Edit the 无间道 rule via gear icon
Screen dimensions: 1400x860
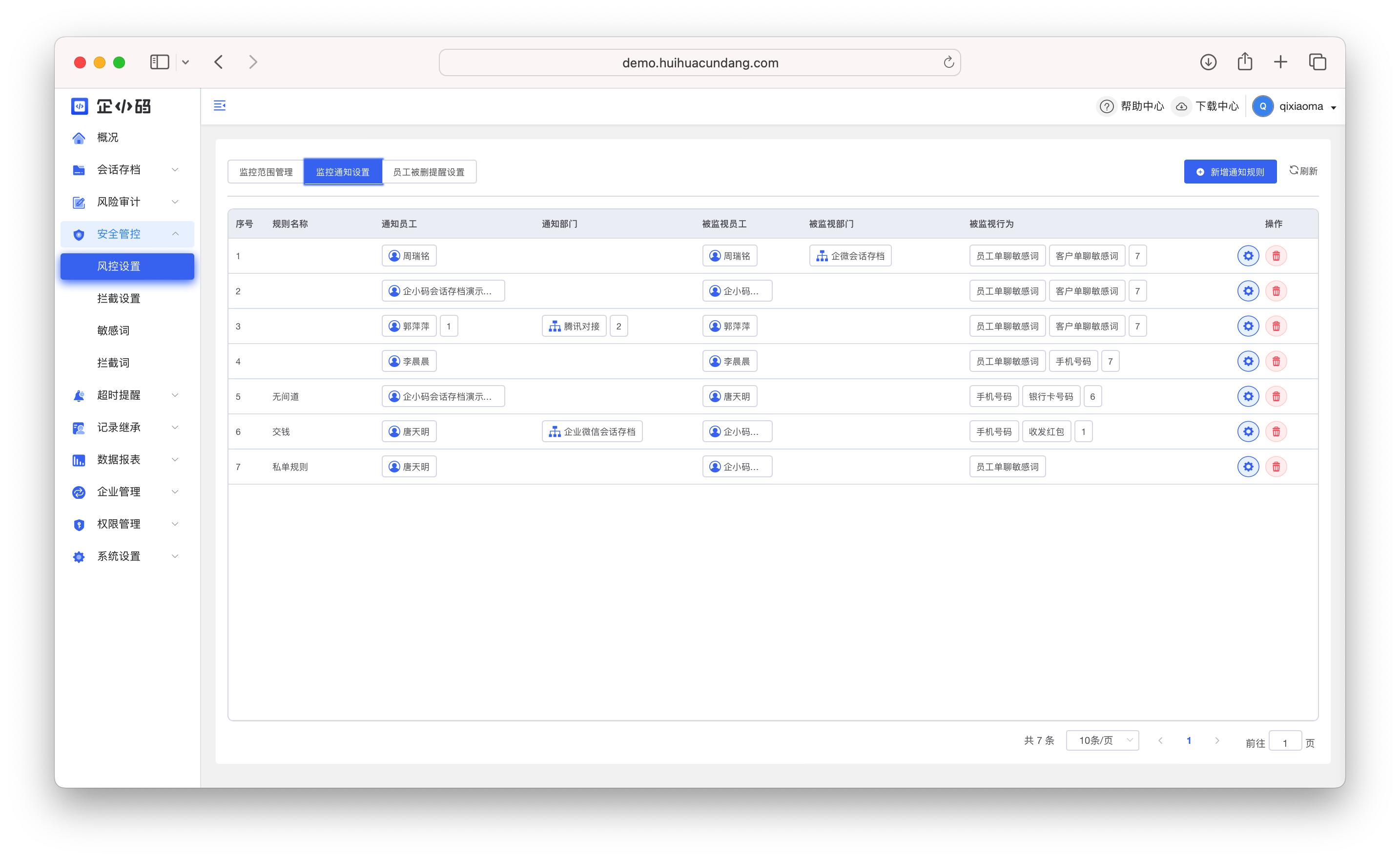1248,396
